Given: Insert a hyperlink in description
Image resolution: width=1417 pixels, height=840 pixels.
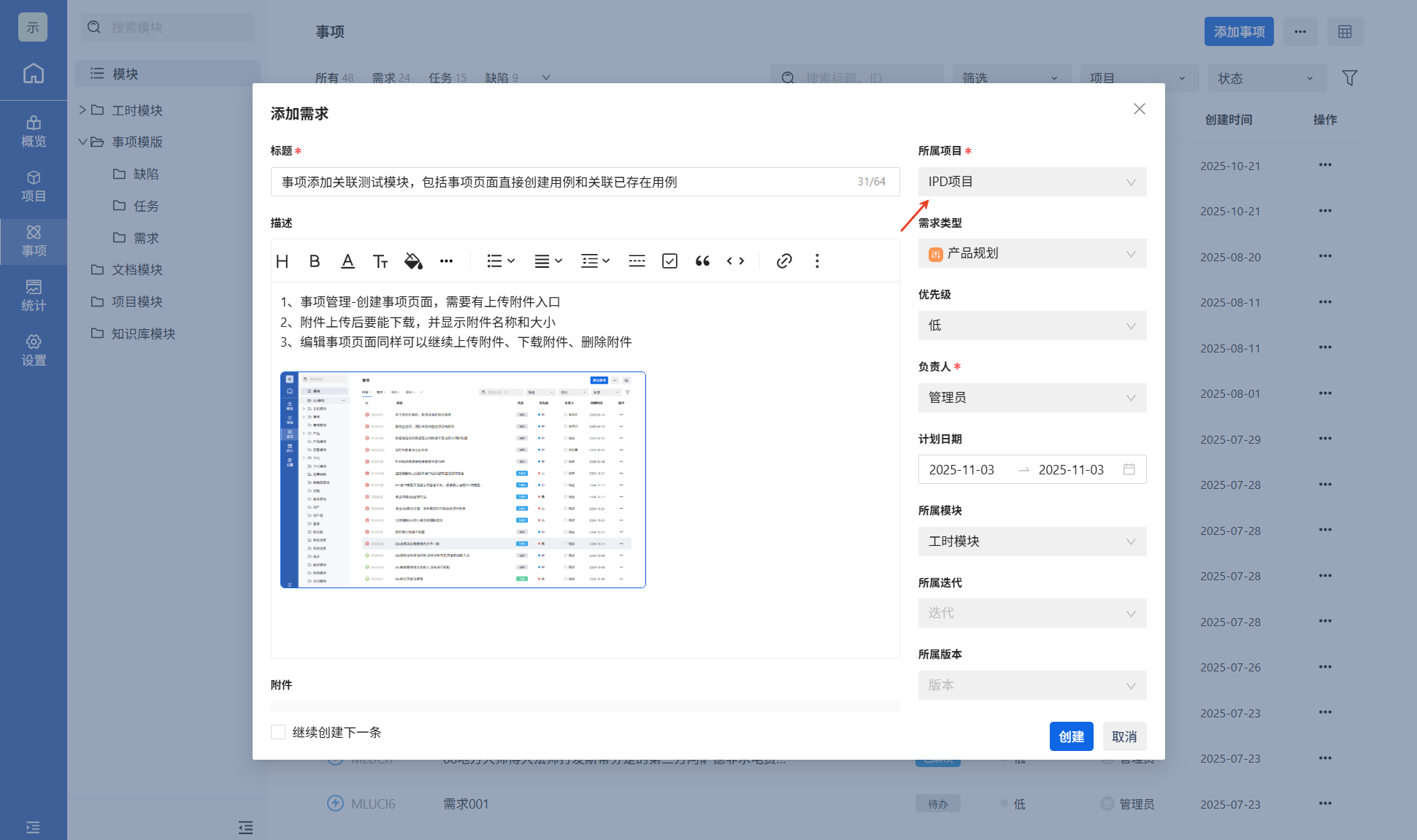Looking at the screenshot, I should click(x=784, y=261).
